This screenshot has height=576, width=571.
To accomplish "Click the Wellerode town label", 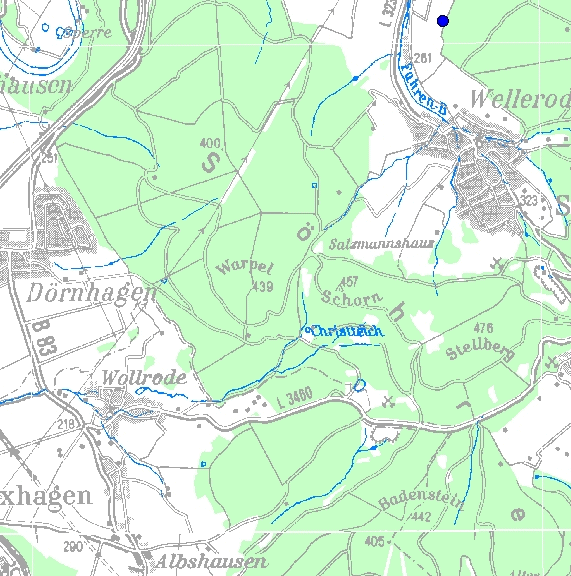I will coord(521,99).
